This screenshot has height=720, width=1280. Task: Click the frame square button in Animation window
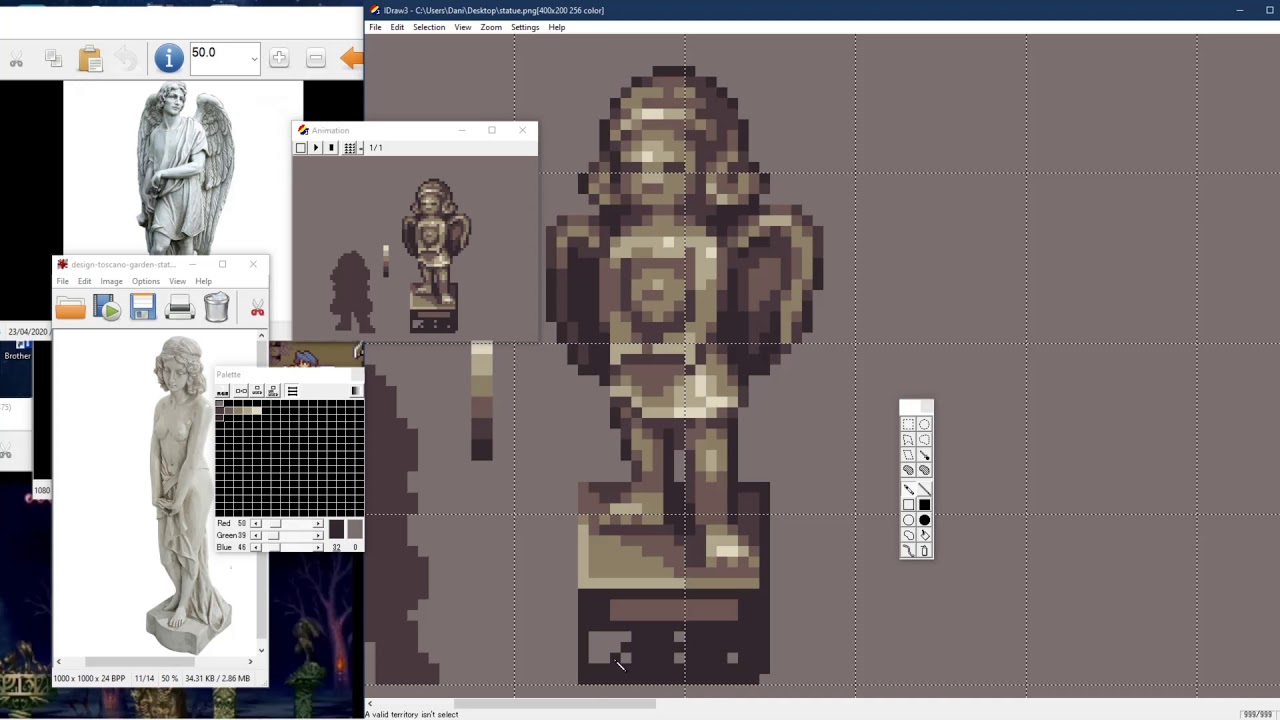tap(300, 148)
